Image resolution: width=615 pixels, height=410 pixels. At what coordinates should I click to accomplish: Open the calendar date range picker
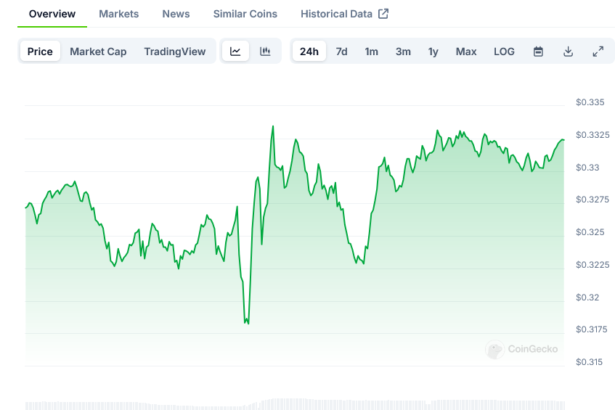pyautogui.click(x=538, y=51)
